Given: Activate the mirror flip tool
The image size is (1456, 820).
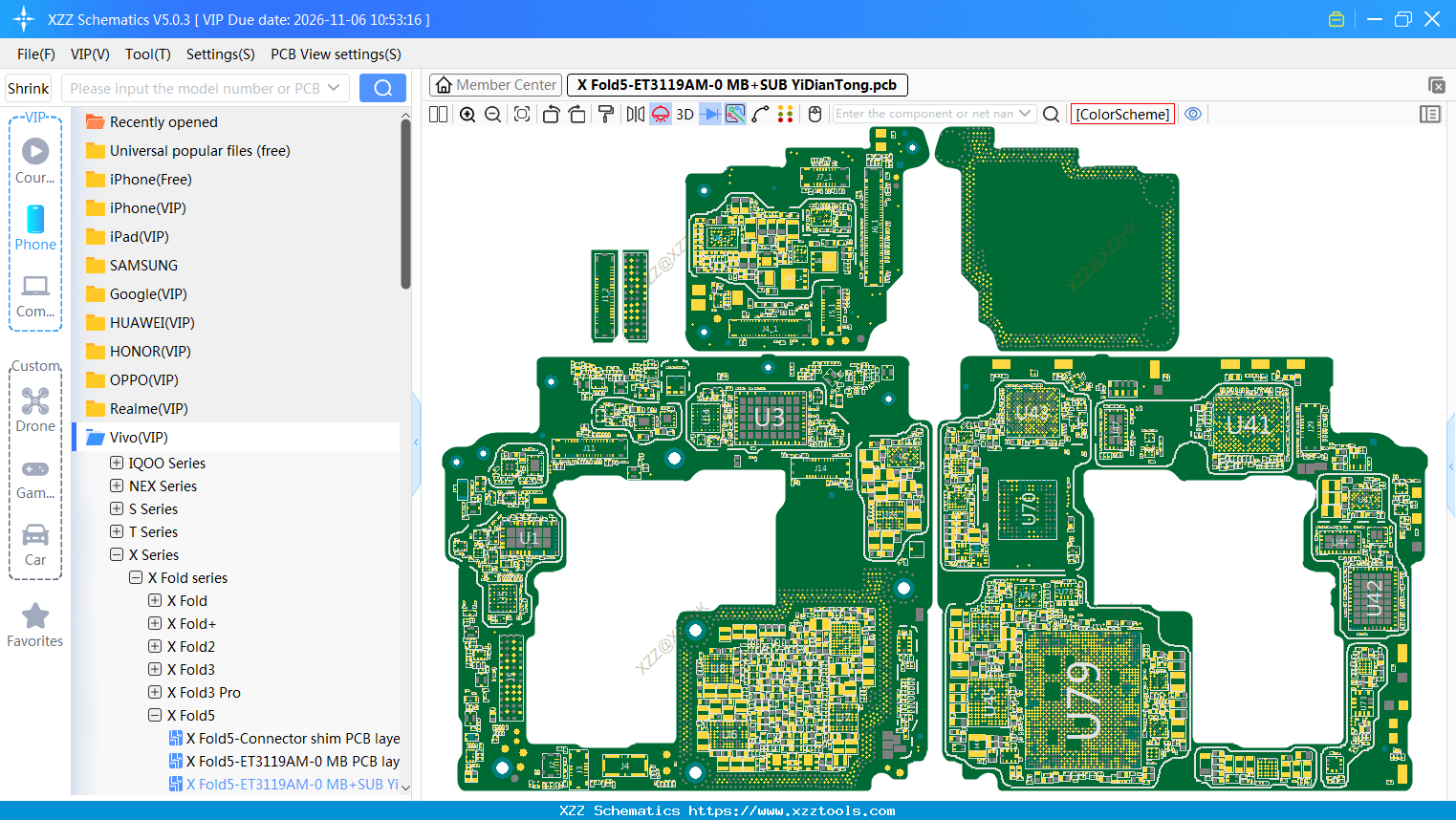Looking at the screenshot, I should 635,114.
